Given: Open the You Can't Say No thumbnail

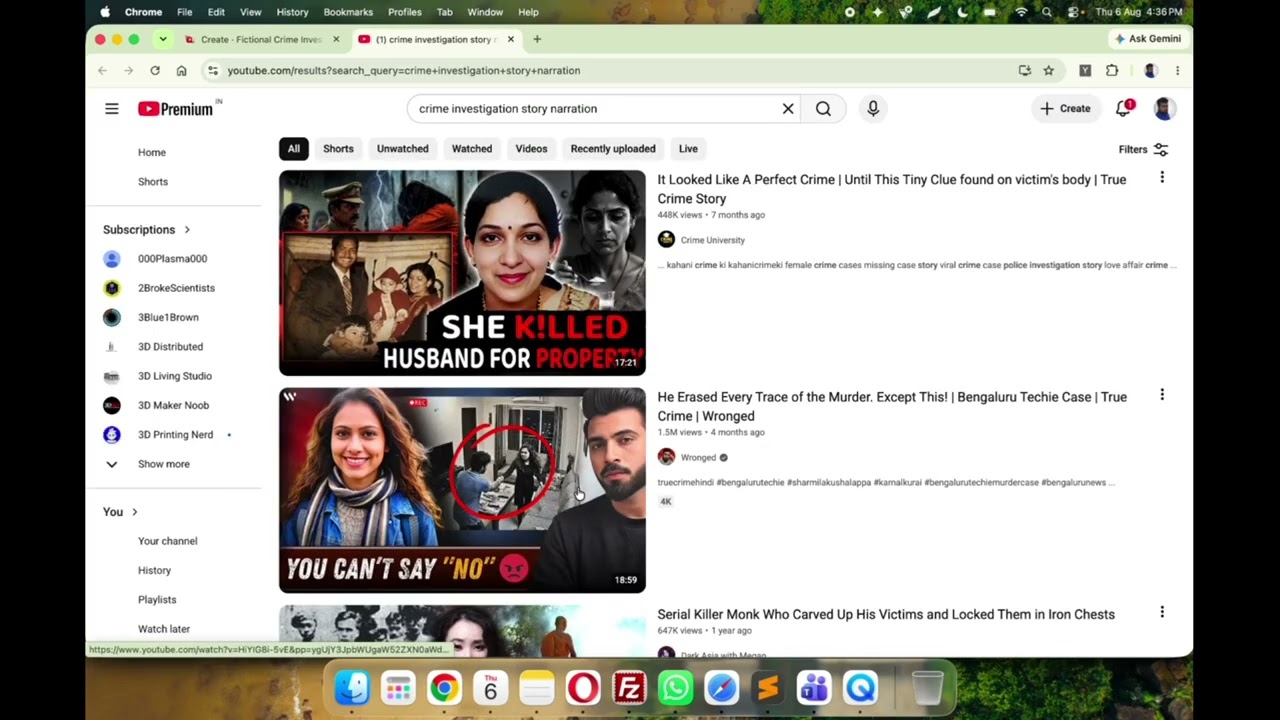Looking at the screenshot, I should 462,490.
